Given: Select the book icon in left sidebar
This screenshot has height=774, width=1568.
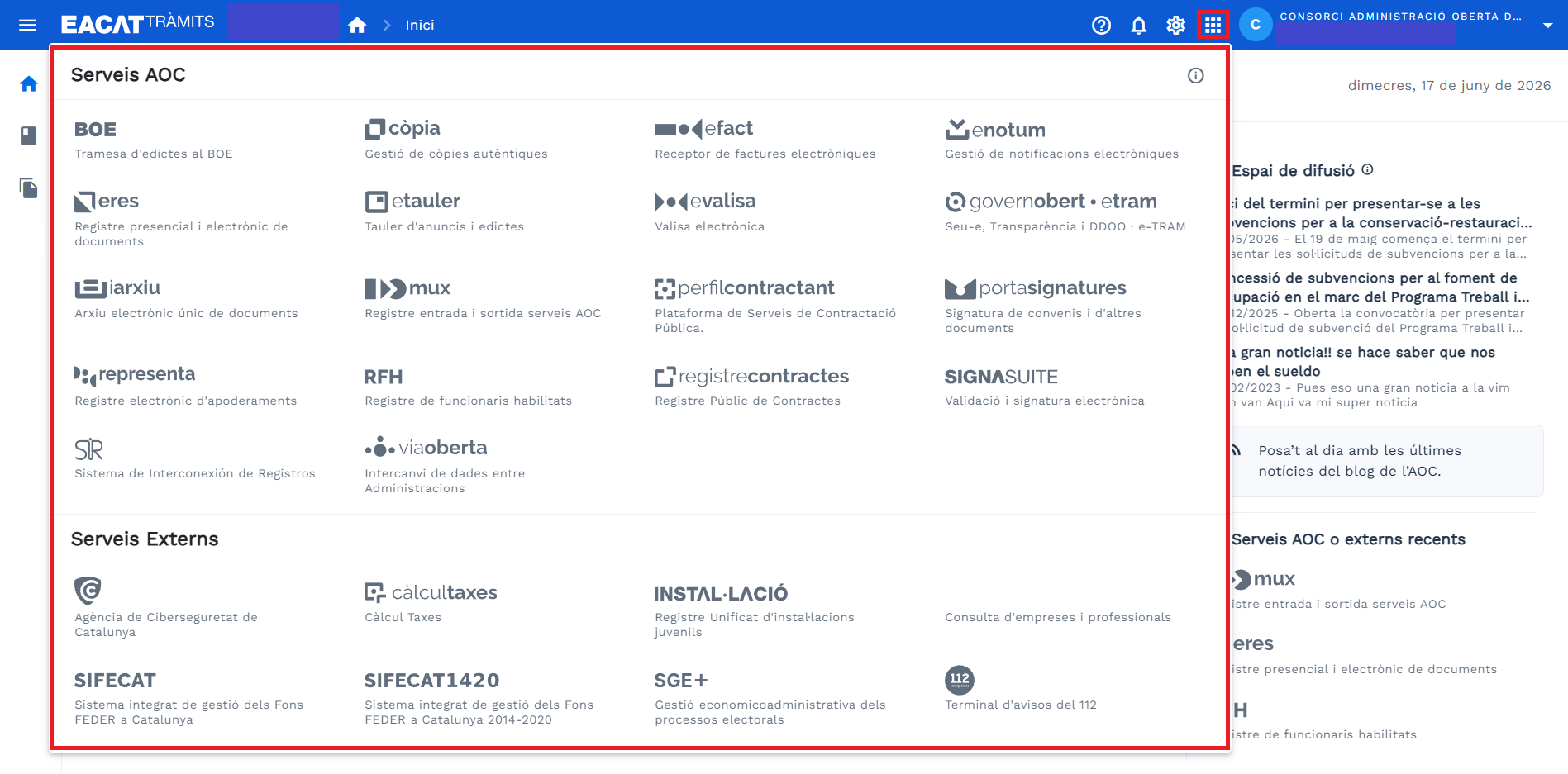Looking at the screenshot, I should pos(29,135).
